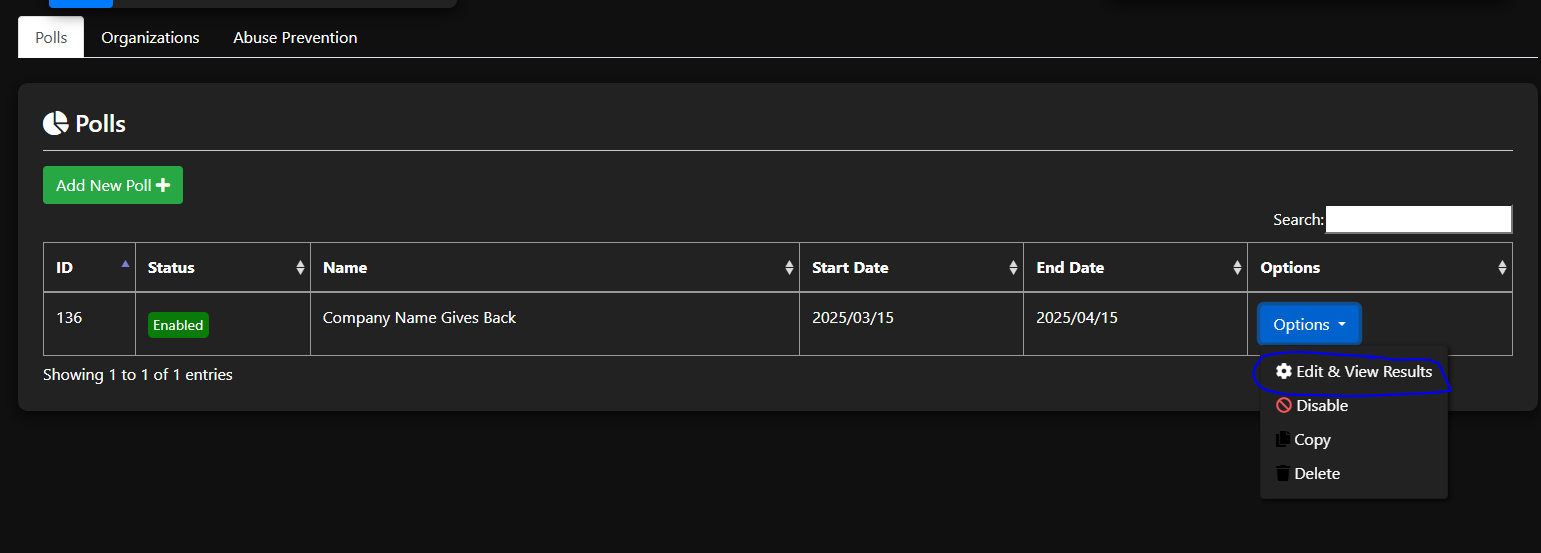The height and width of the screenshot is (553, 1541).
Task: Choose Edit & View Results menu entry
Action: (1364, 372)
